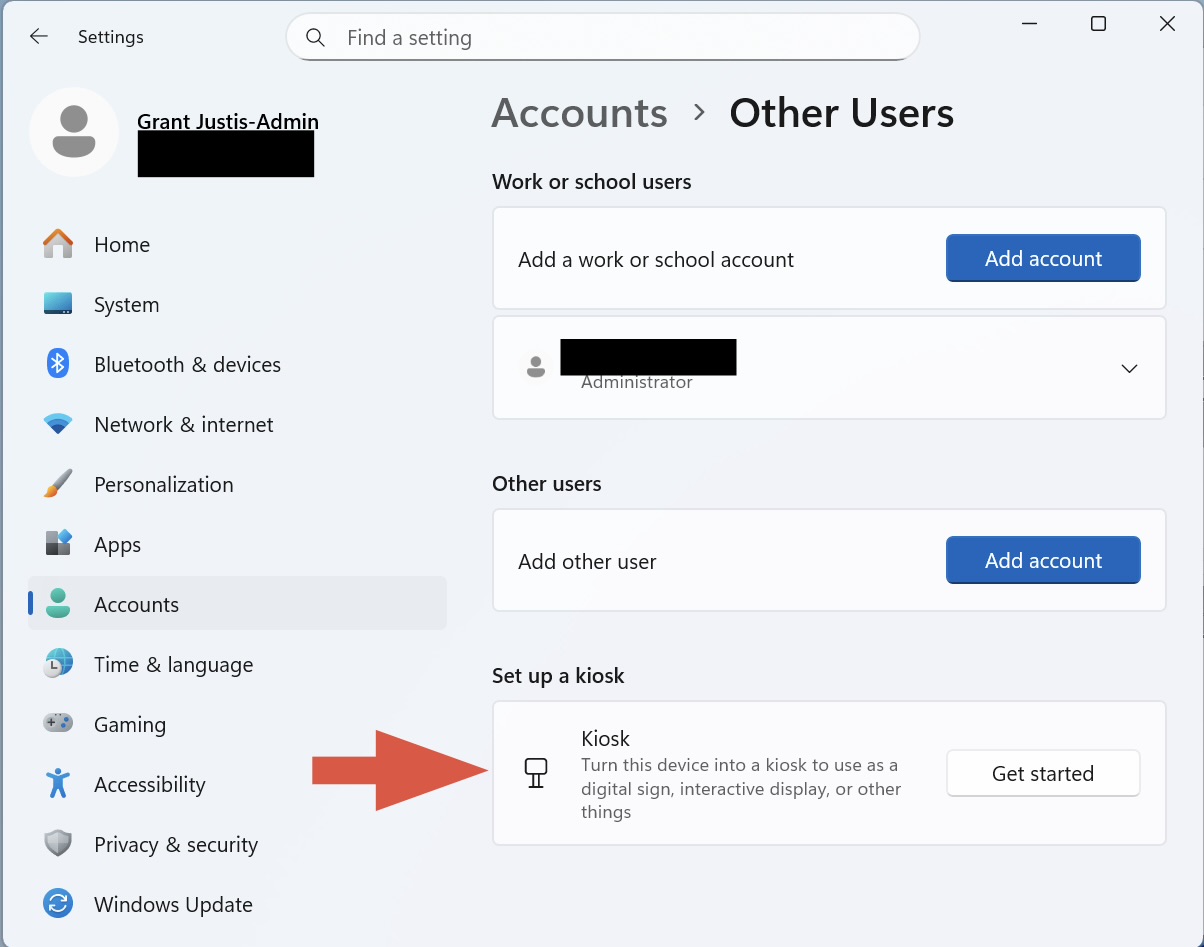Open the Home settings page
Image resolution: width=1204 pixels, height=947 pixels.
[x=237, y=244]
